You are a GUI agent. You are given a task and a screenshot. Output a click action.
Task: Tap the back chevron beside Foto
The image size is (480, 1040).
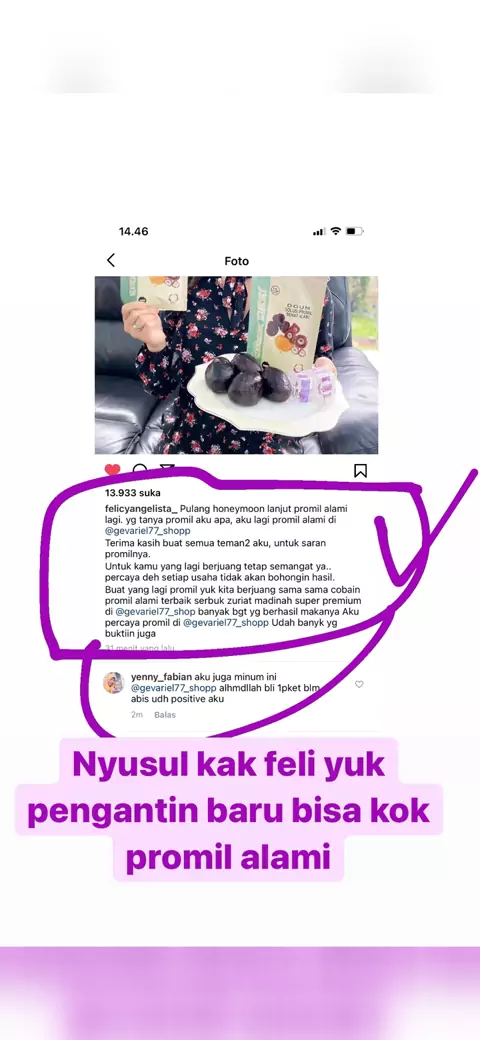point(111,261)
